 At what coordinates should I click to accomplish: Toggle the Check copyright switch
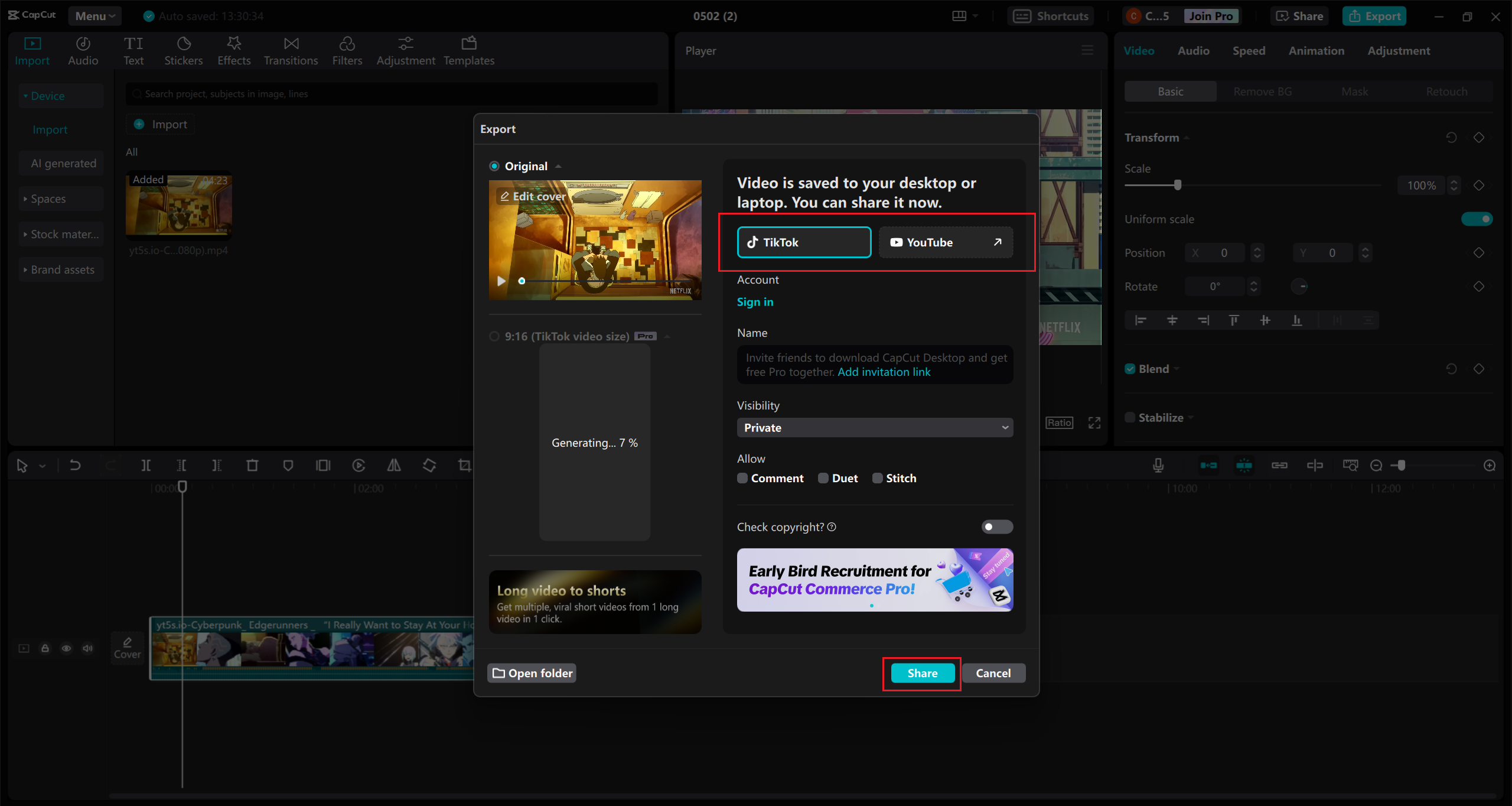(x=997, y=526)
